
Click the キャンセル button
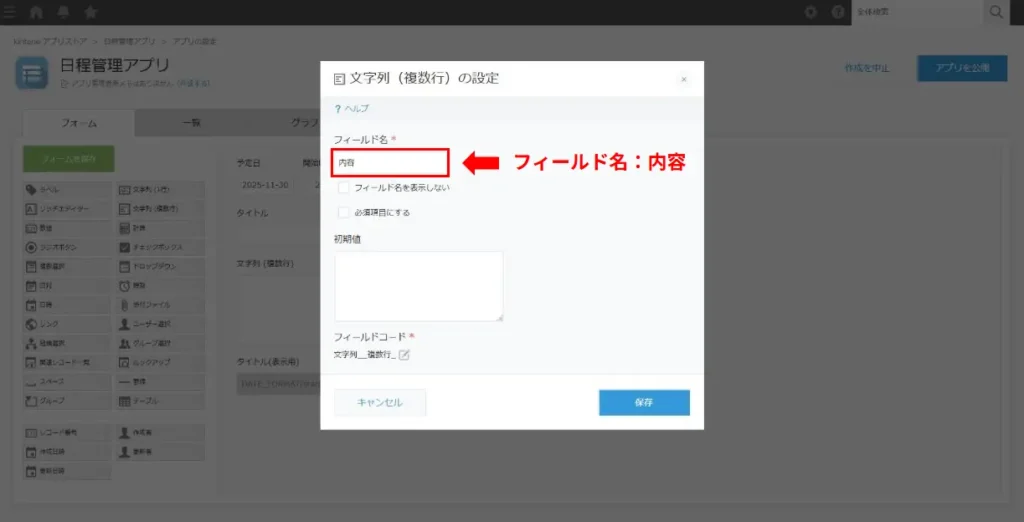[x=380, y=402]
